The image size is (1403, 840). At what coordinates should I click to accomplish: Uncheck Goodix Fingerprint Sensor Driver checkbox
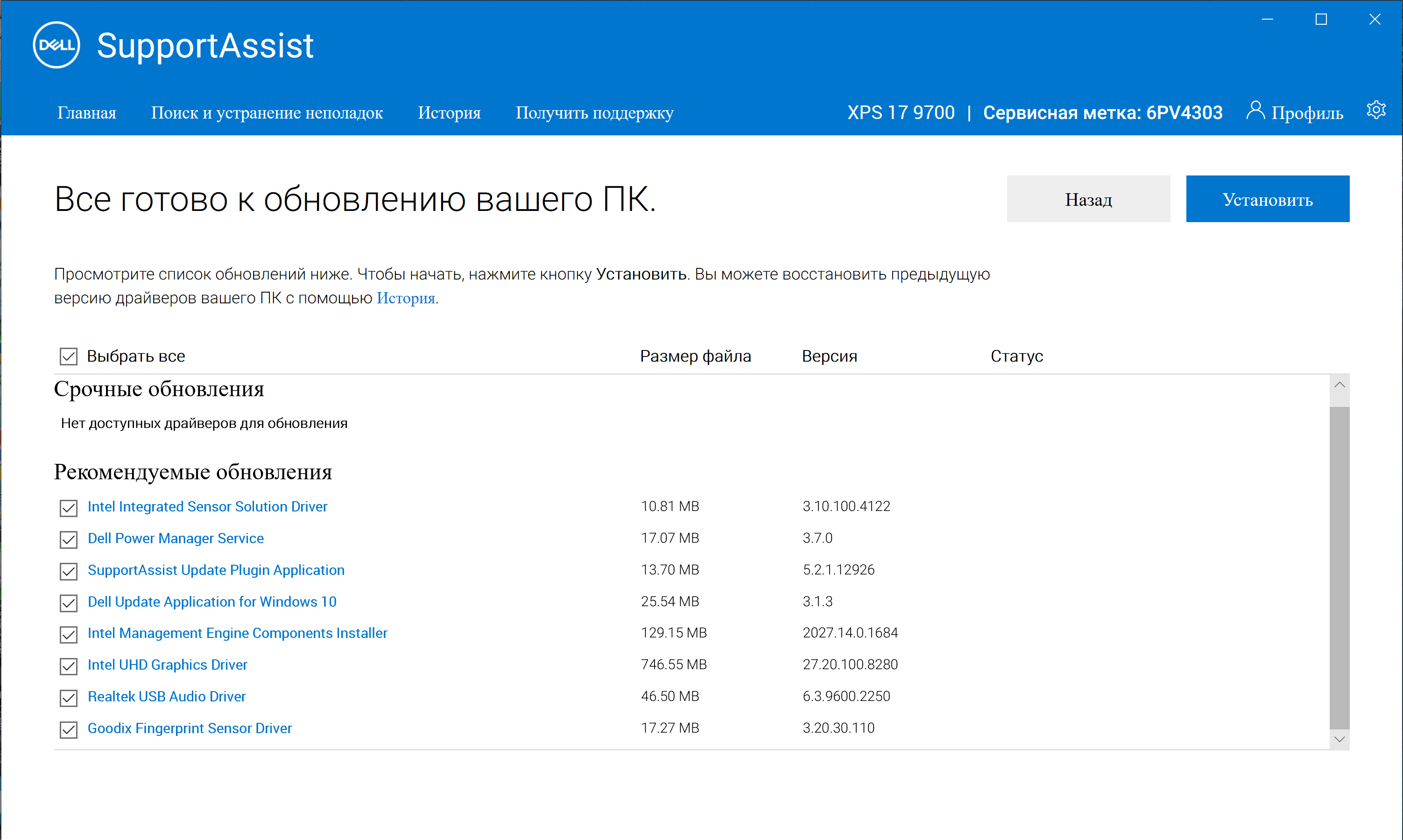pos(69,729)
